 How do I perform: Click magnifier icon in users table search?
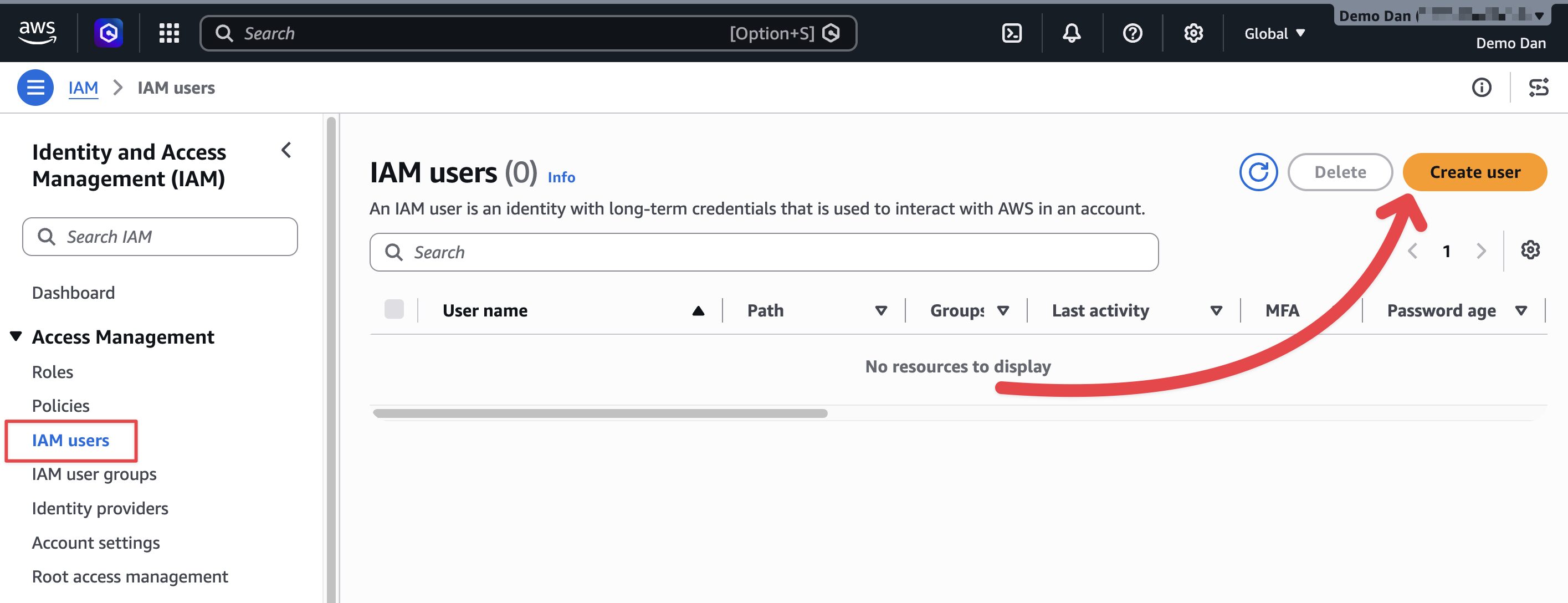tap(394, 252)
